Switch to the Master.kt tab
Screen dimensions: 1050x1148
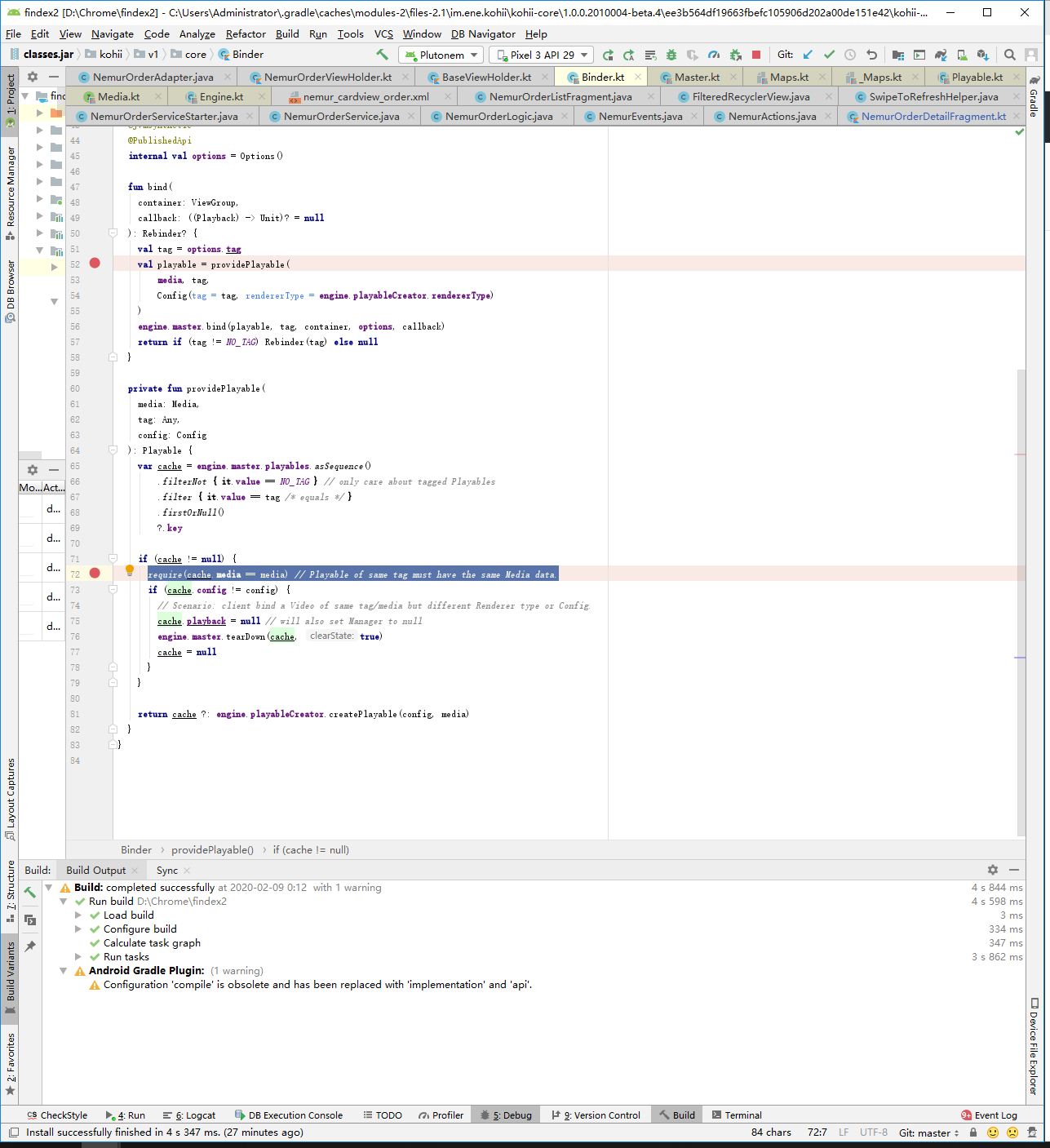[697, 77]
